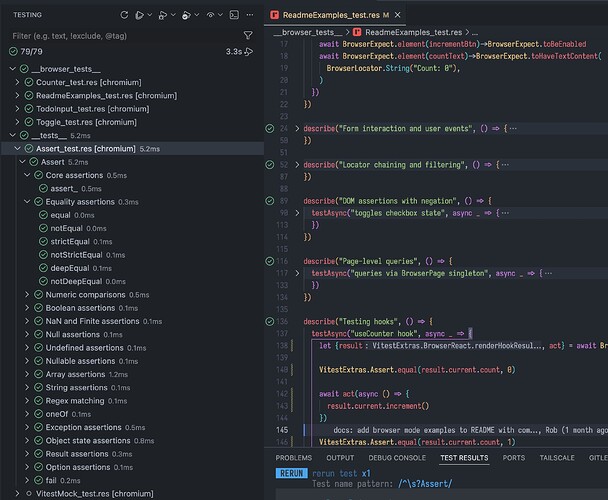Unfold code at line 24 describe
The image size is (608, 500).
coord(297,129)
